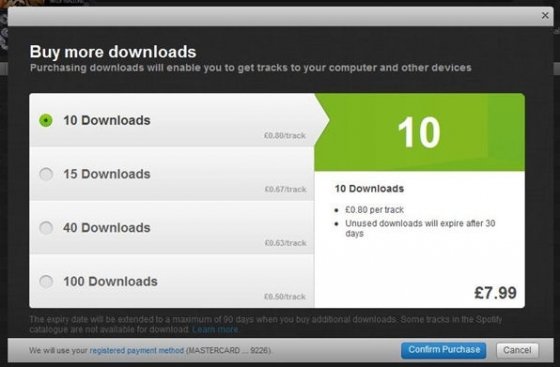Select the 10 Downloads radio button
The image size is (560, 367).
click(x=46, y=120)
